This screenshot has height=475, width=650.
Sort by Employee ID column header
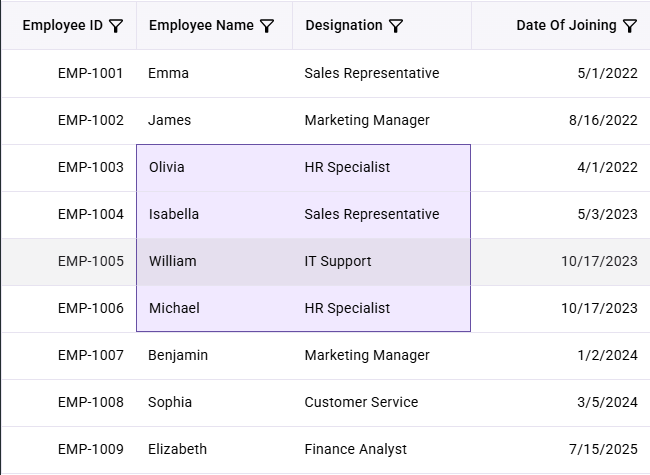tap(63, 25)
